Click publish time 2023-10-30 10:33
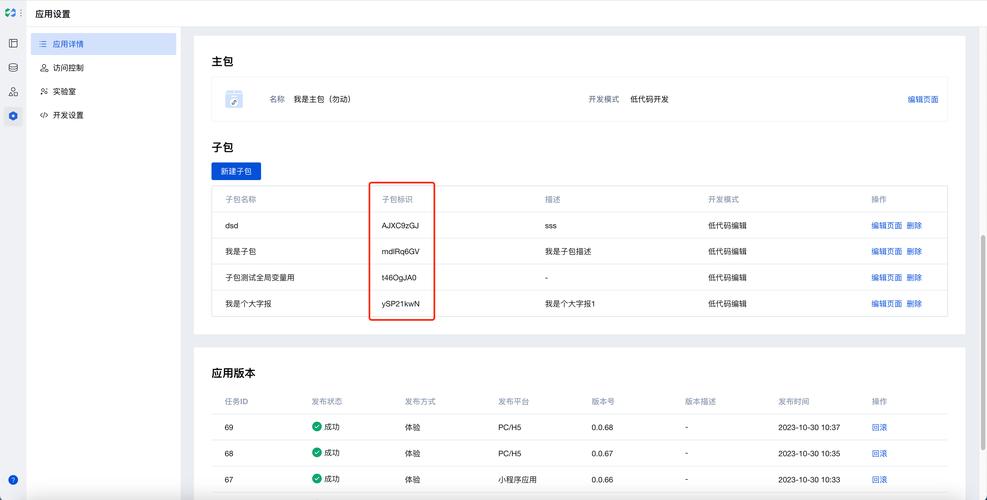 click(809, 480)
